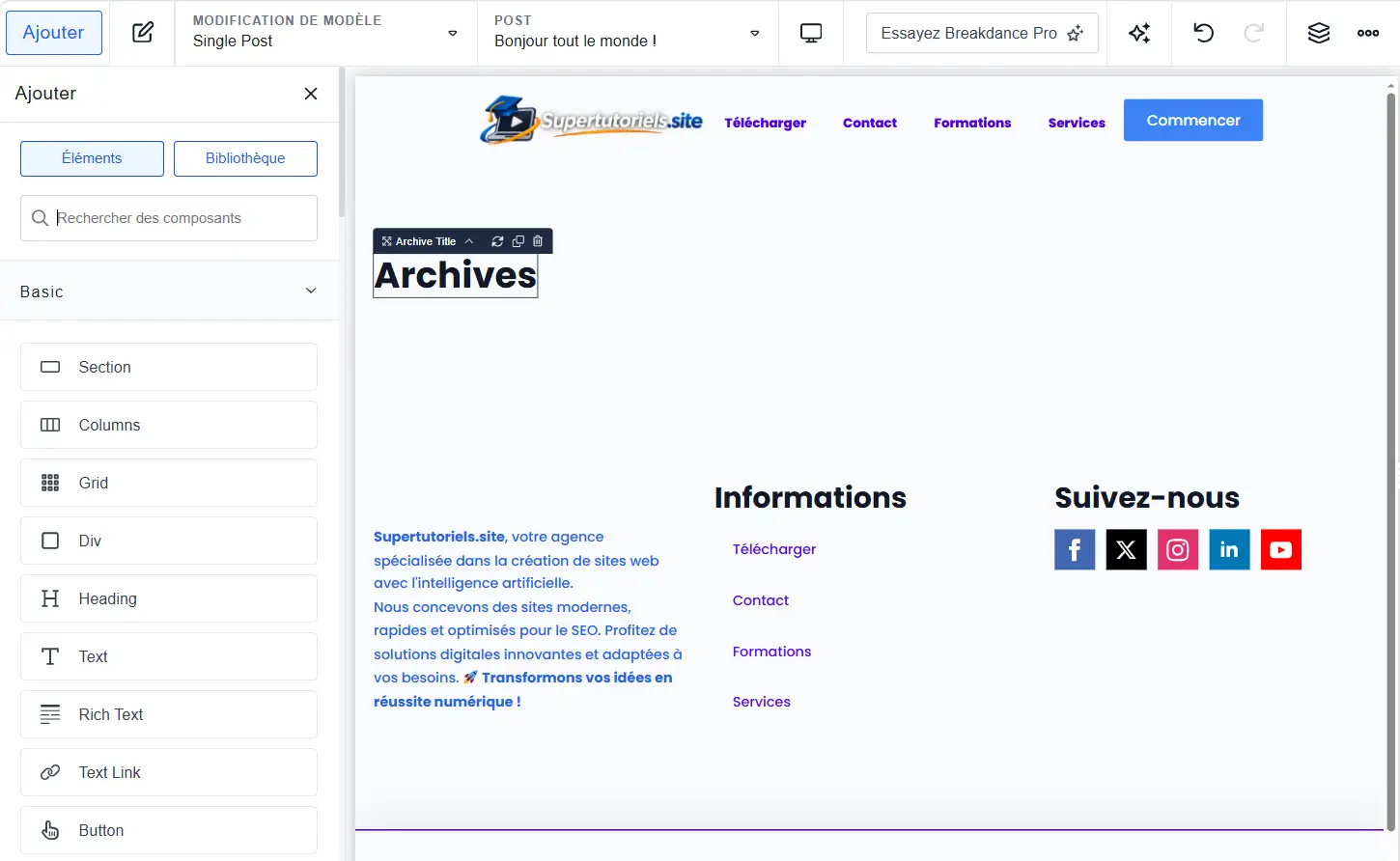Follow the footer Télécharger link
The image size is (1400, 861).
[x=774, y=549]
